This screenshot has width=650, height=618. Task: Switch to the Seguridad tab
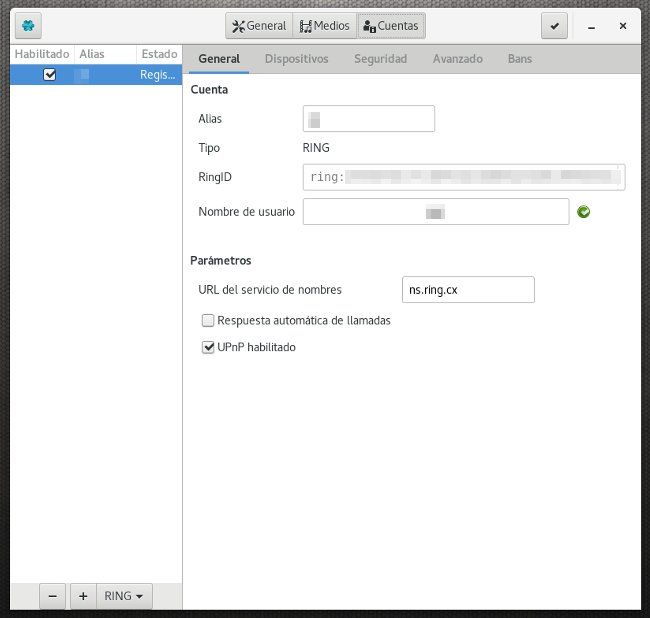[380, 59]
